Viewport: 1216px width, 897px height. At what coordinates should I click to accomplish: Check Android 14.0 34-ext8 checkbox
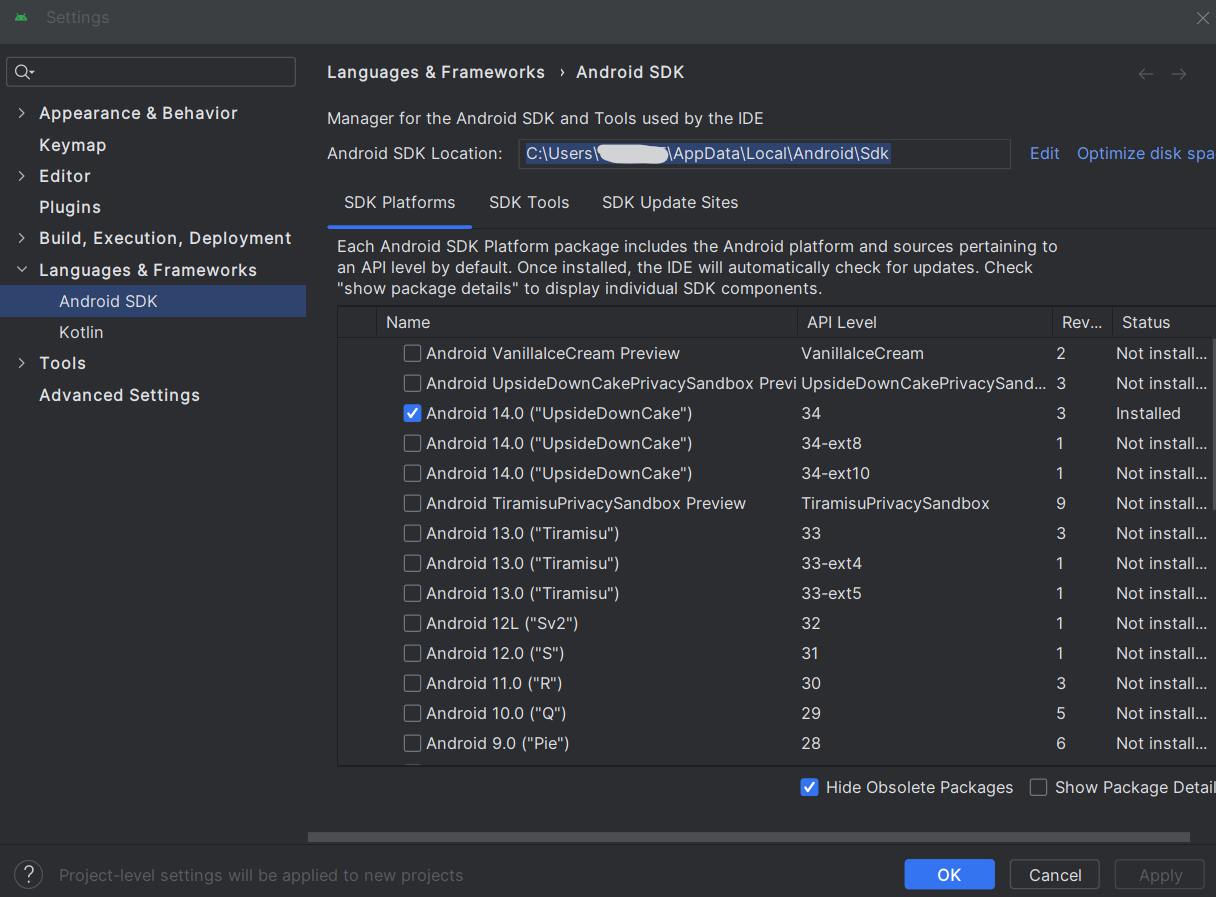point(412,443)
